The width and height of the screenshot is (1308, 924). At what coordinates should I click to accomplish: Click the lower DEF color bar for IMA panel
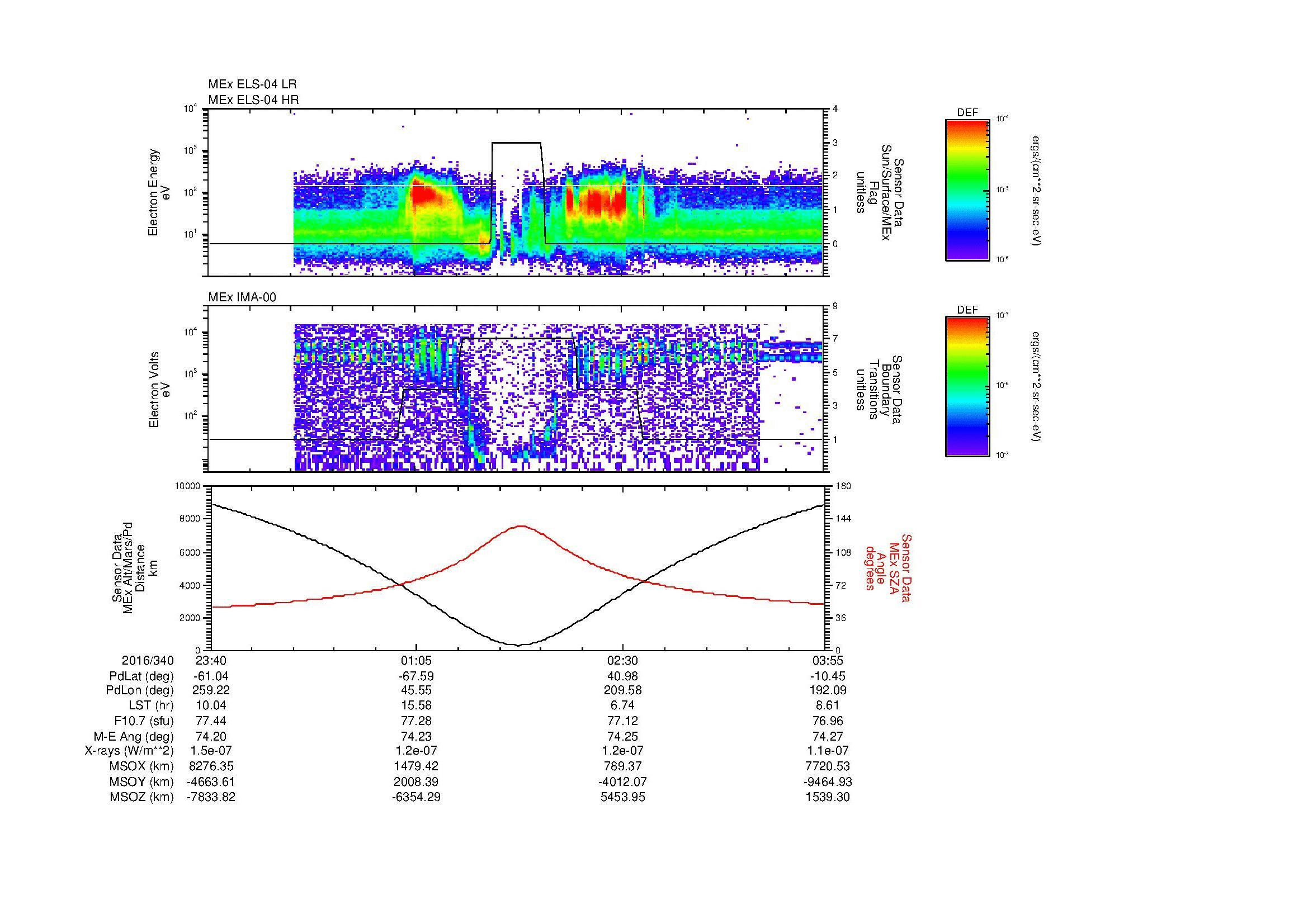(967, 387)
